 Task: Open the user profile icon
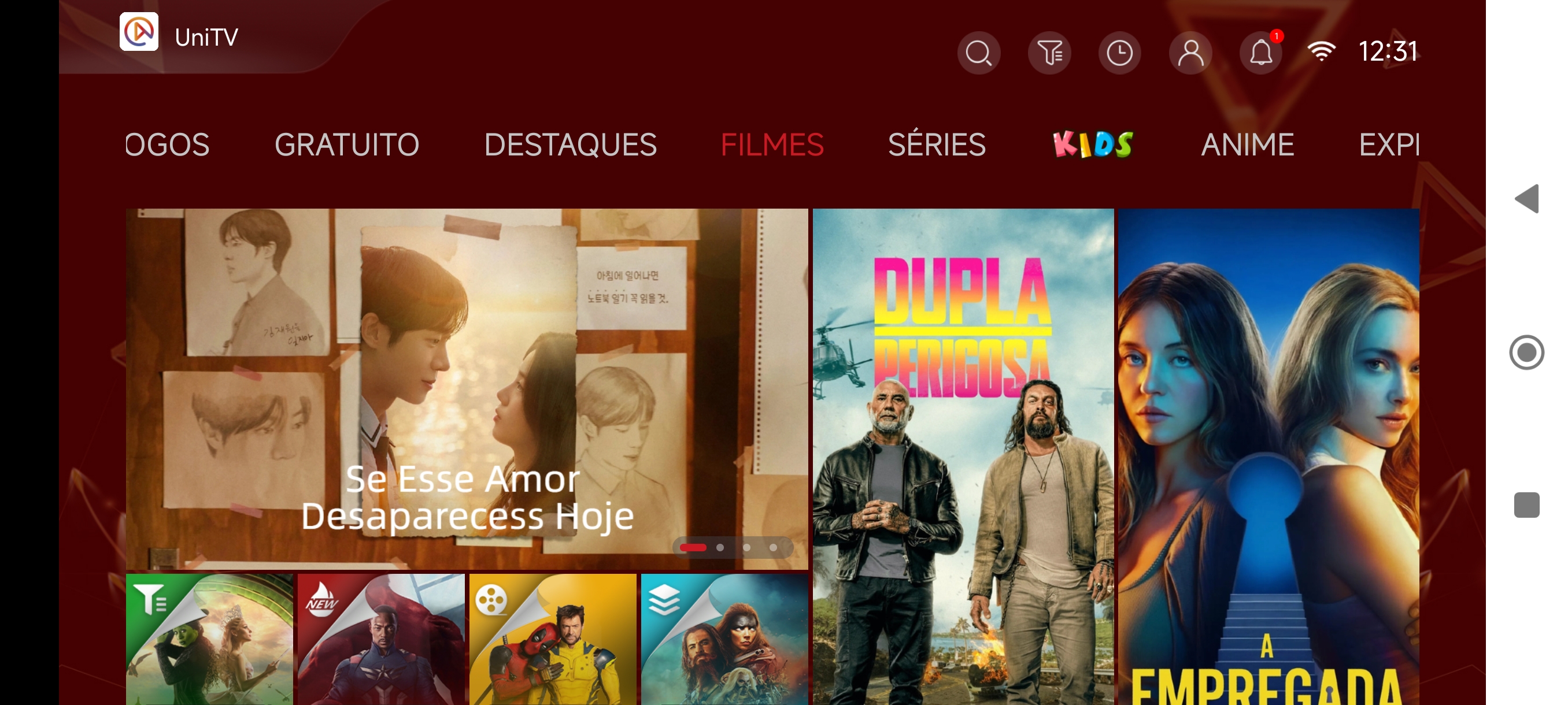tap(1190, 53)
